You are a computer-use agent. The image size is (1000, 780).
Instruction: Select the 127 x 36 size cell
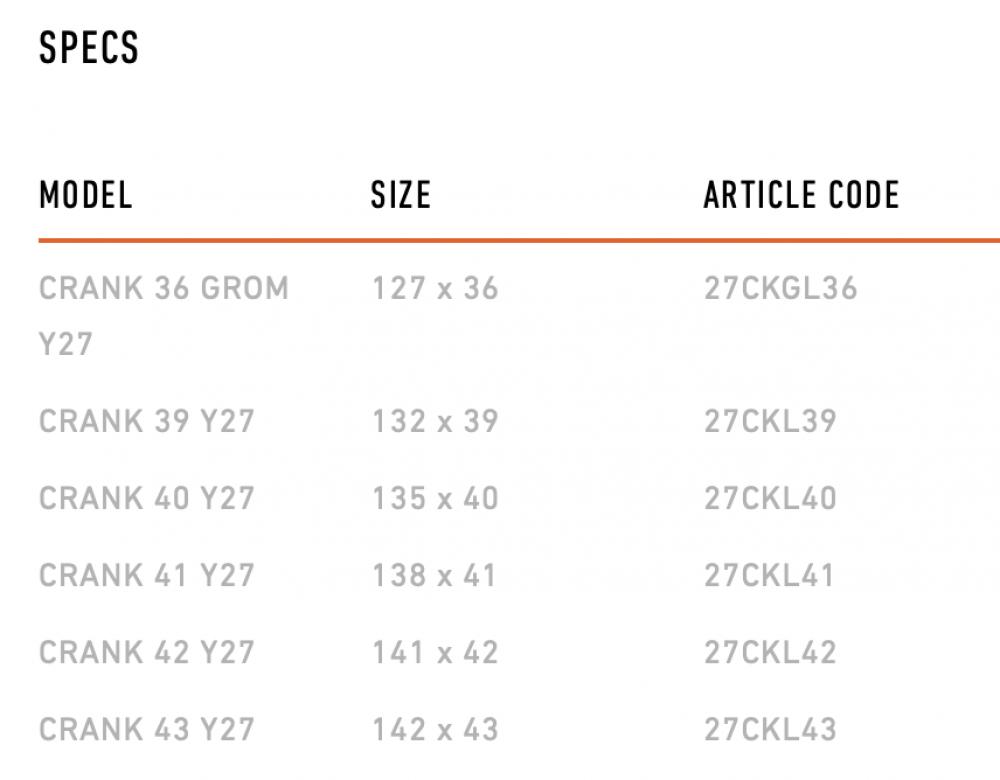coord(435,289)
